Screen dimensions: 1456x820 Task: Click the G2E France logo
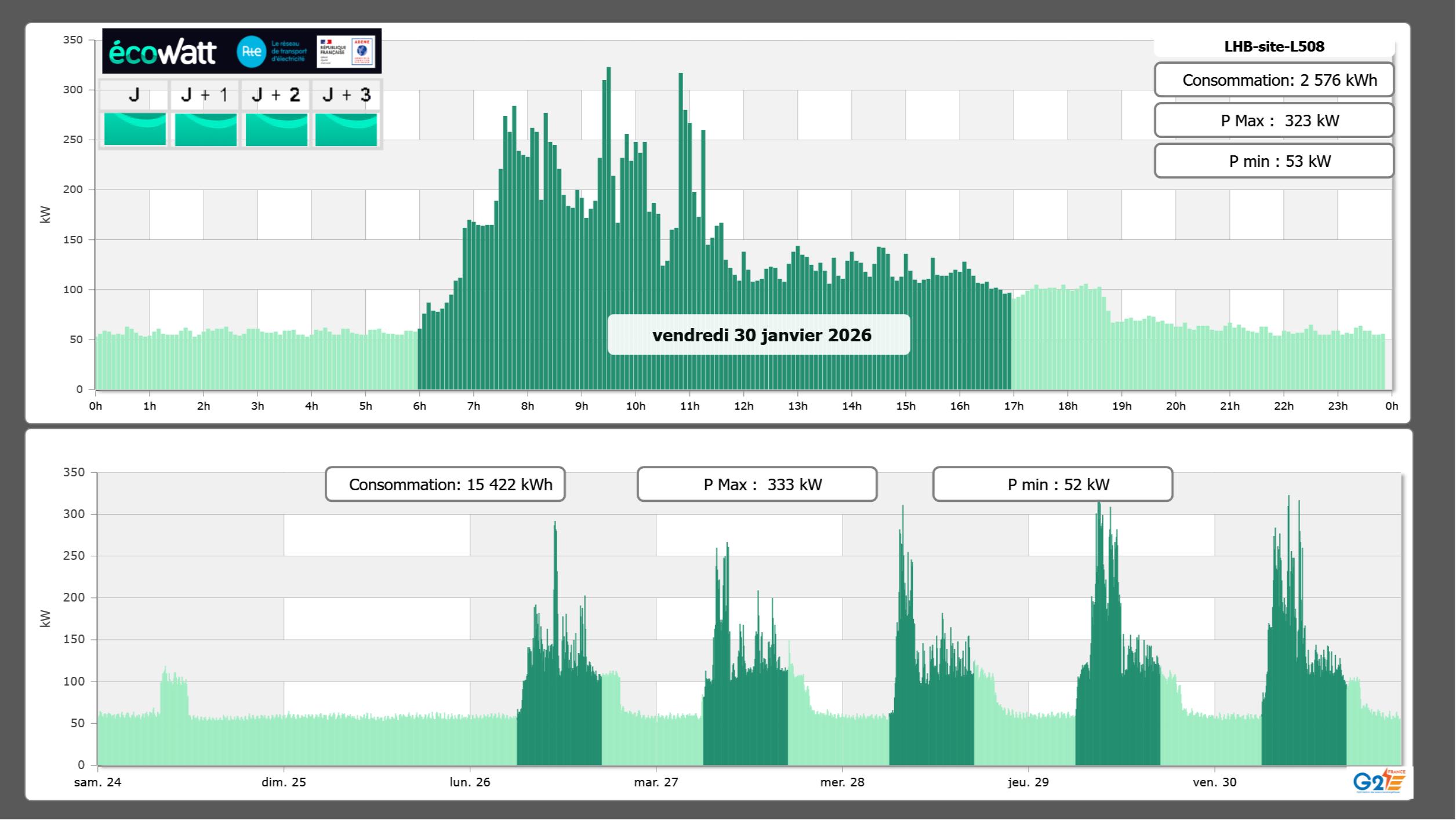(x=1379, y=781)
